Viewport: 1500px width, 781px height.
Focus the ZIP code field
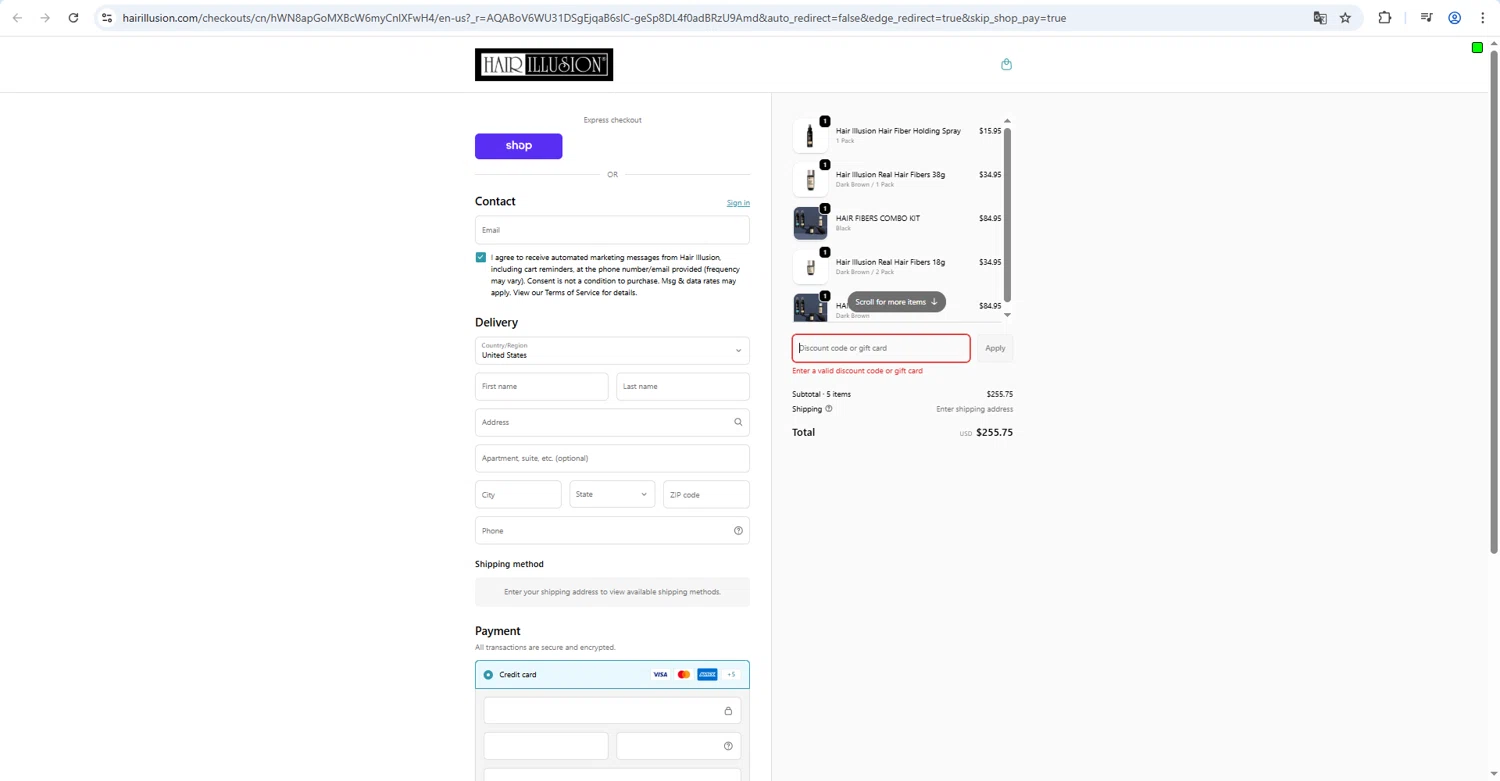[x=706, y=494]
